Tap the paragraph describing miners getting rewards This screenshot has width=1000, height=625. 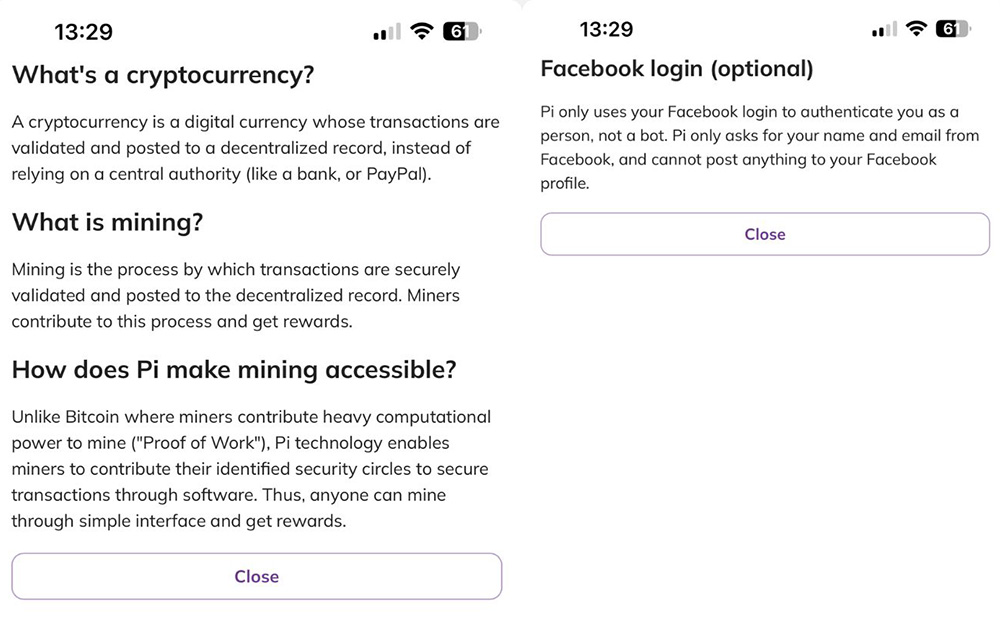coord(236,295)
